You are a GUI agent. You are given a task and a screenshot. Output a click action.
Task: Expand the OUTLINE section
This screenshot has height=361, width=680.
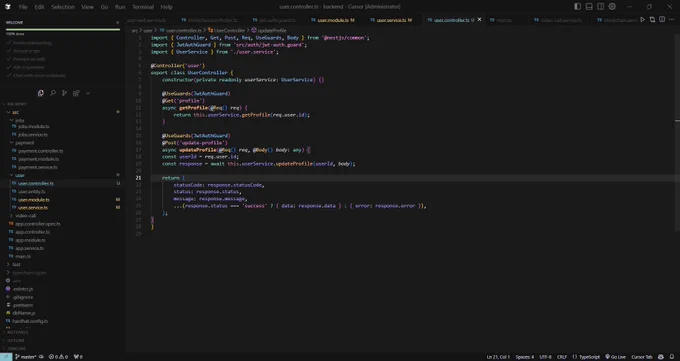point(15,341)
